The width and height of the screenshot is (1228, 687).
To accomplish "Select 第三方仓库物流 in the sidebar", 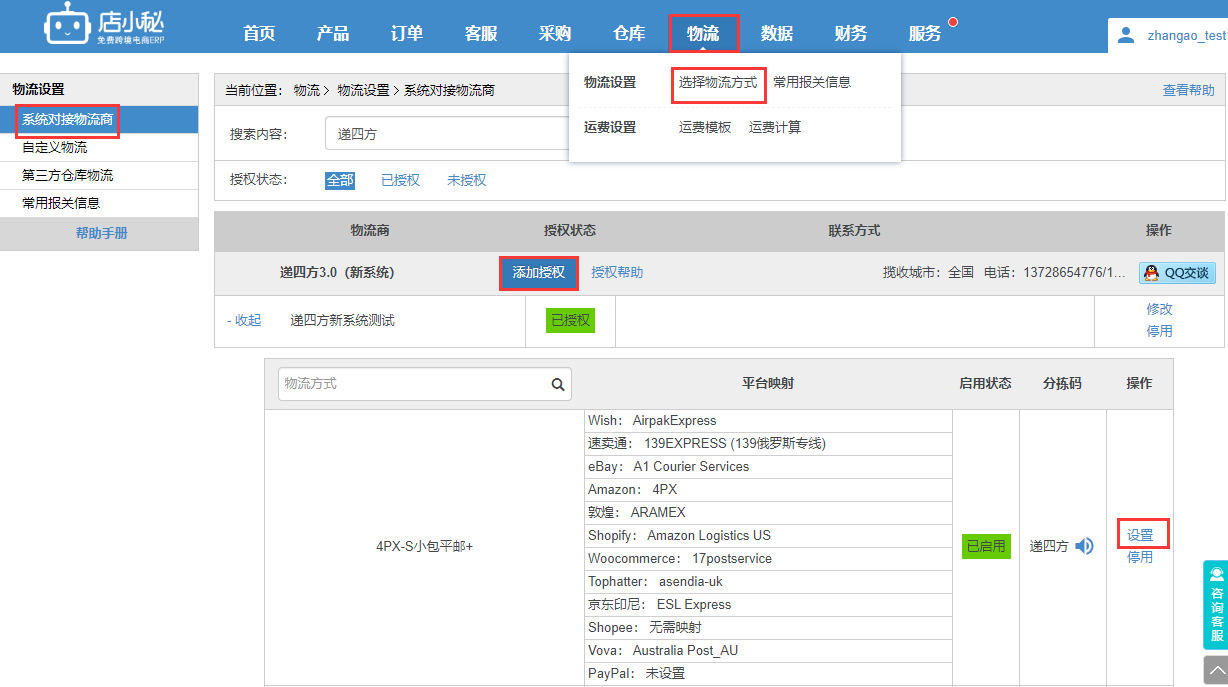I will (99, 176).
